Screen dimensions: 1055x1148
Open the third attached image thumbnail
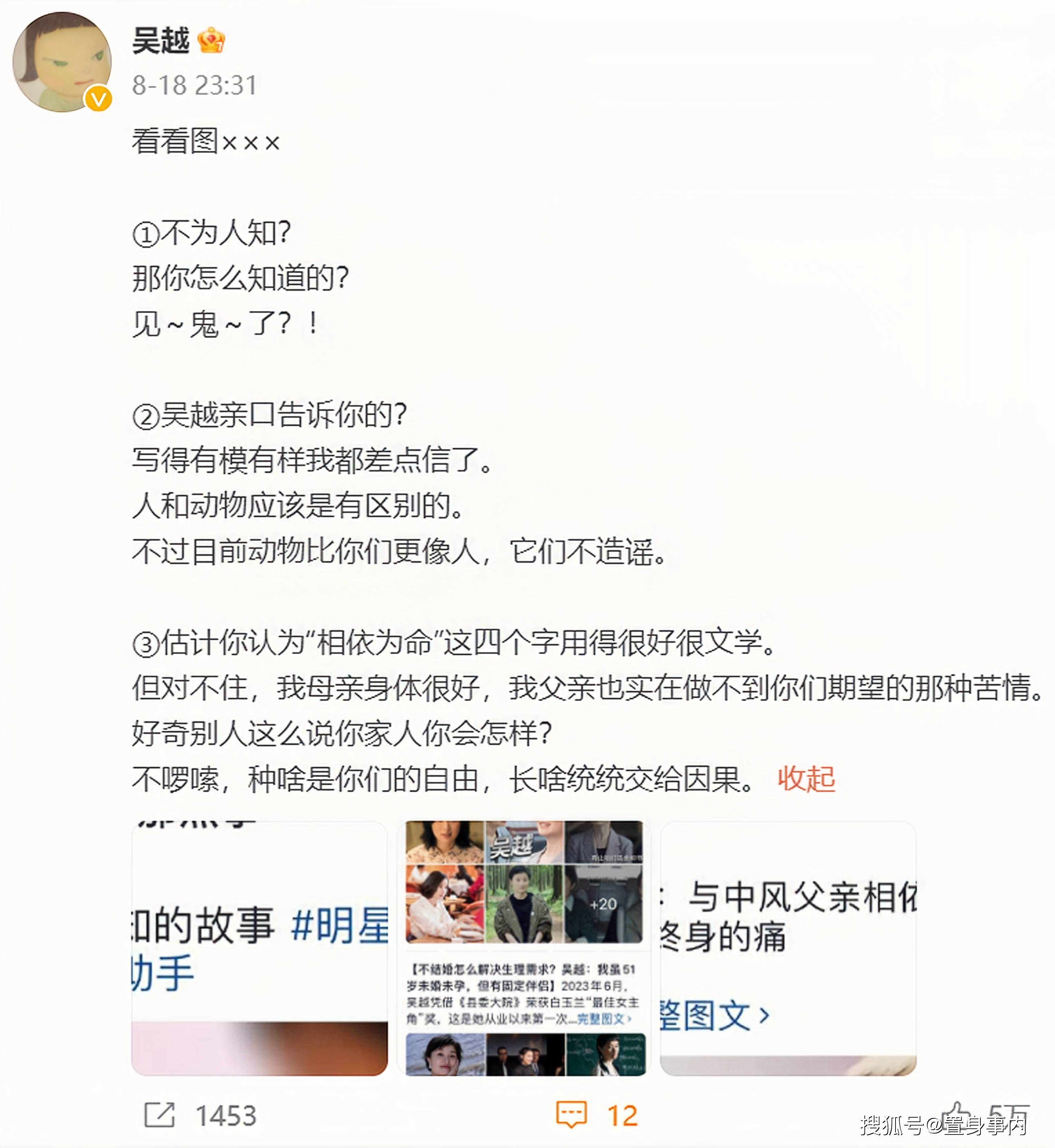pos(788,948)
